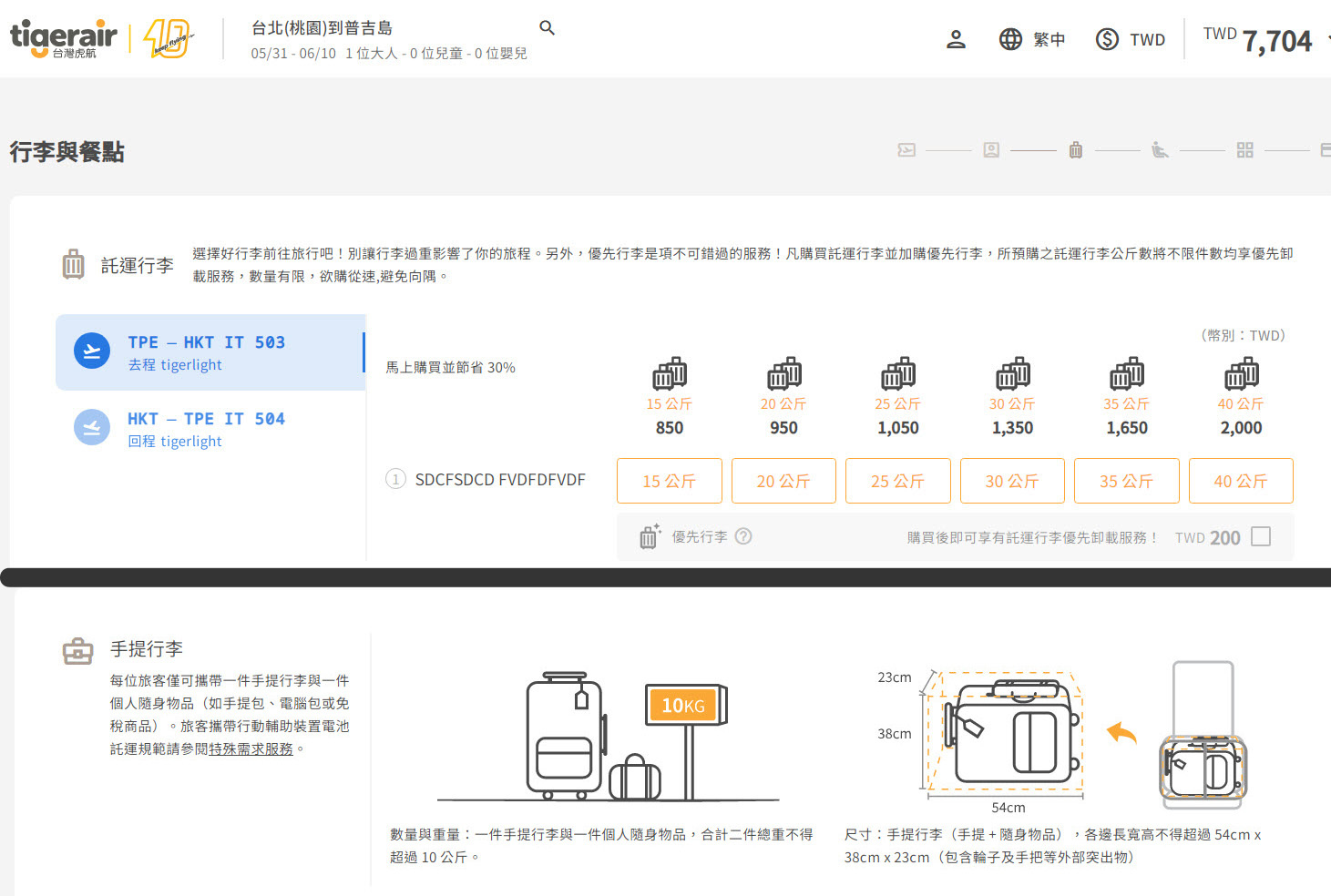Choose 20 公斤 baggage button
The width and height of the screenshot is (1331, 896).
783,481
